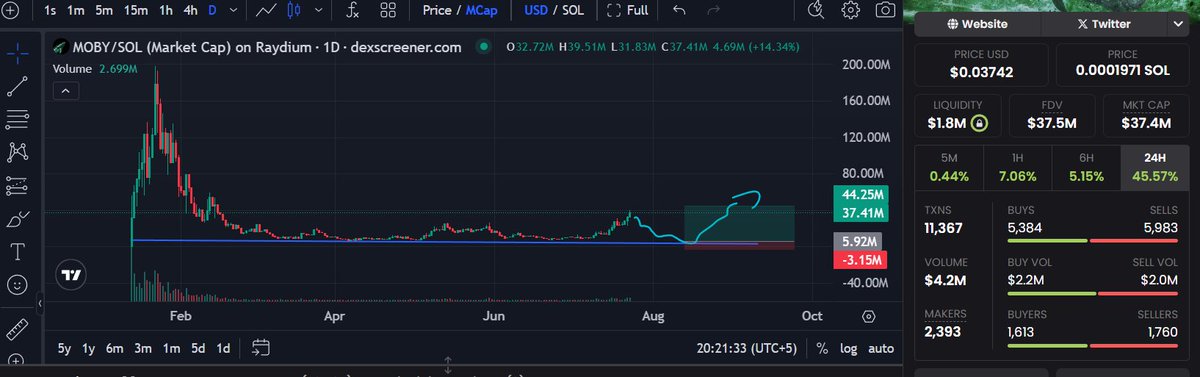Screen dimensions: 1200x377
Task: Set visible range to 1m at bottom
Action: (x=171, y=349)
